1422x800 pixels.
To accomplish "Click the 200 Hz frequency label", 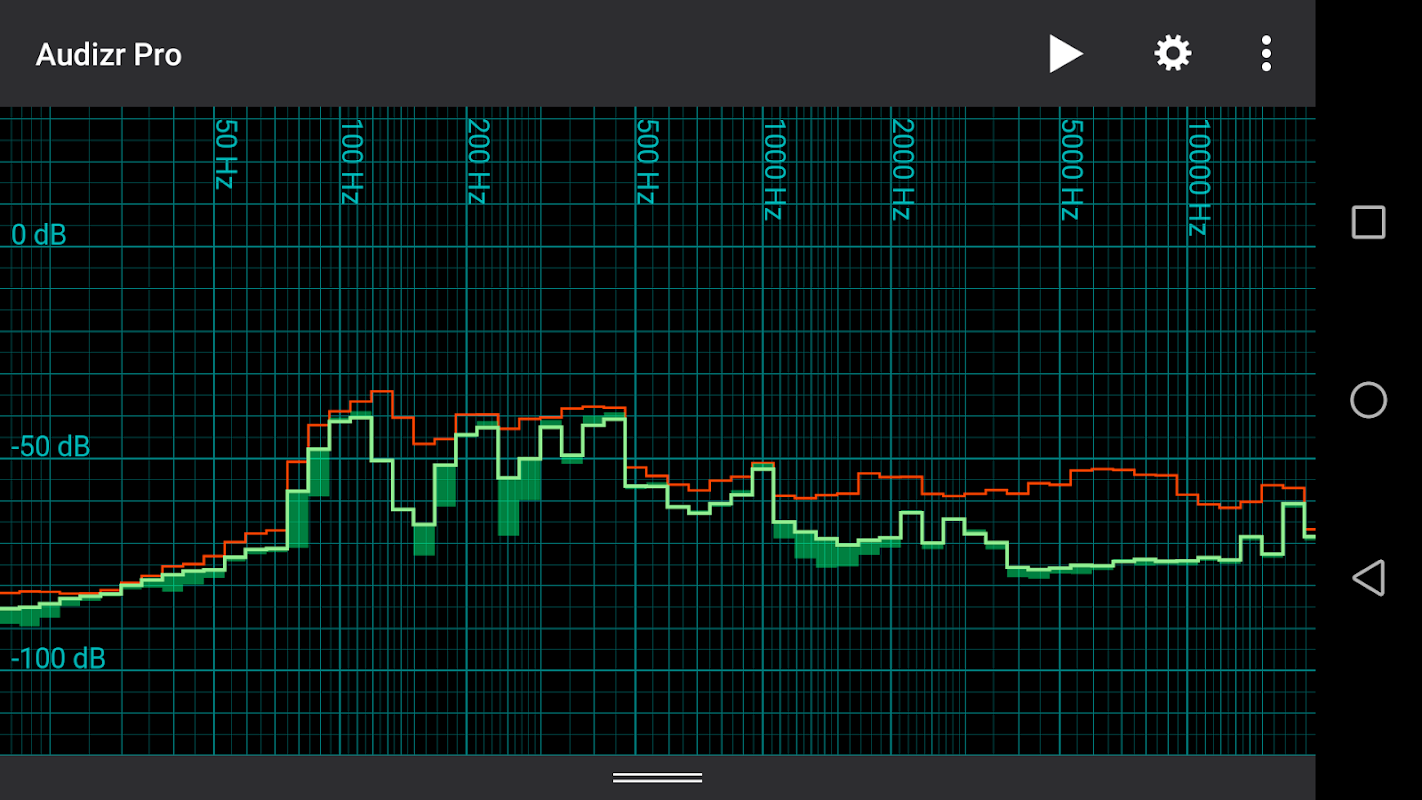I will (x=478, y=162).
